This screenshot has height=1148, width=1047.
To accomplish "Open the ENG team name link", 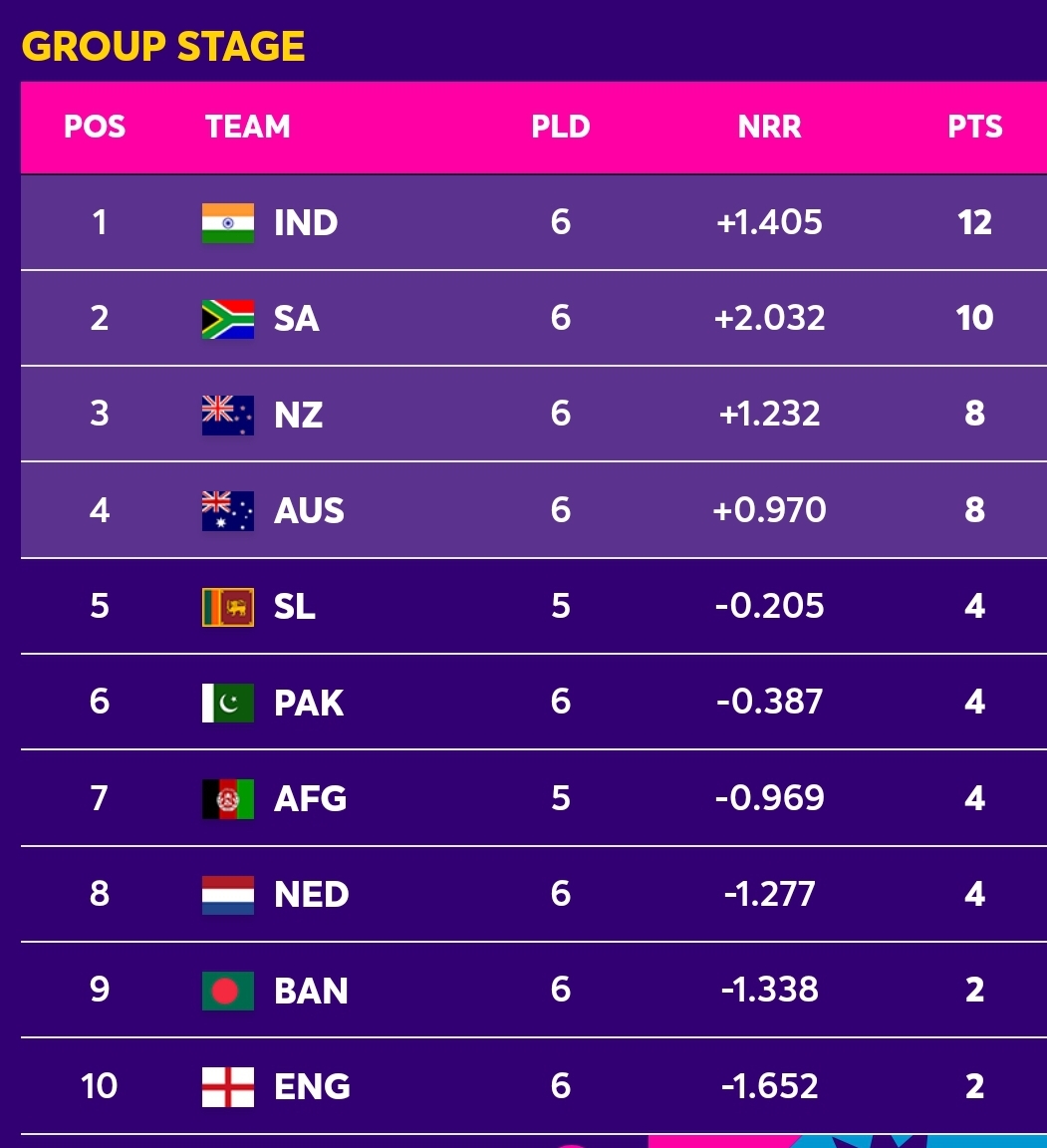I will 312,1086.
